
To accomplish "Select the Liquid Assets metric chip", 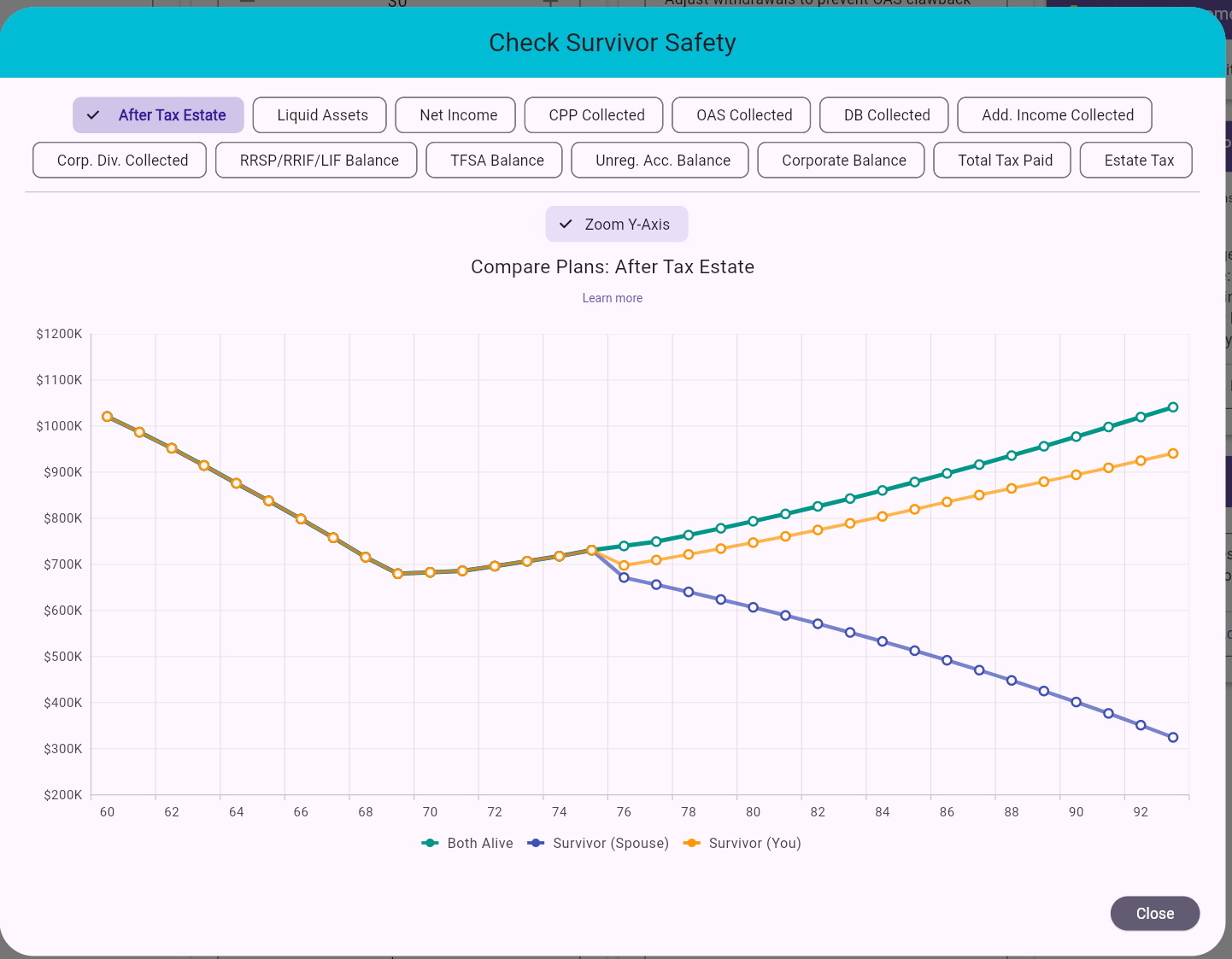I will point(320,114).
